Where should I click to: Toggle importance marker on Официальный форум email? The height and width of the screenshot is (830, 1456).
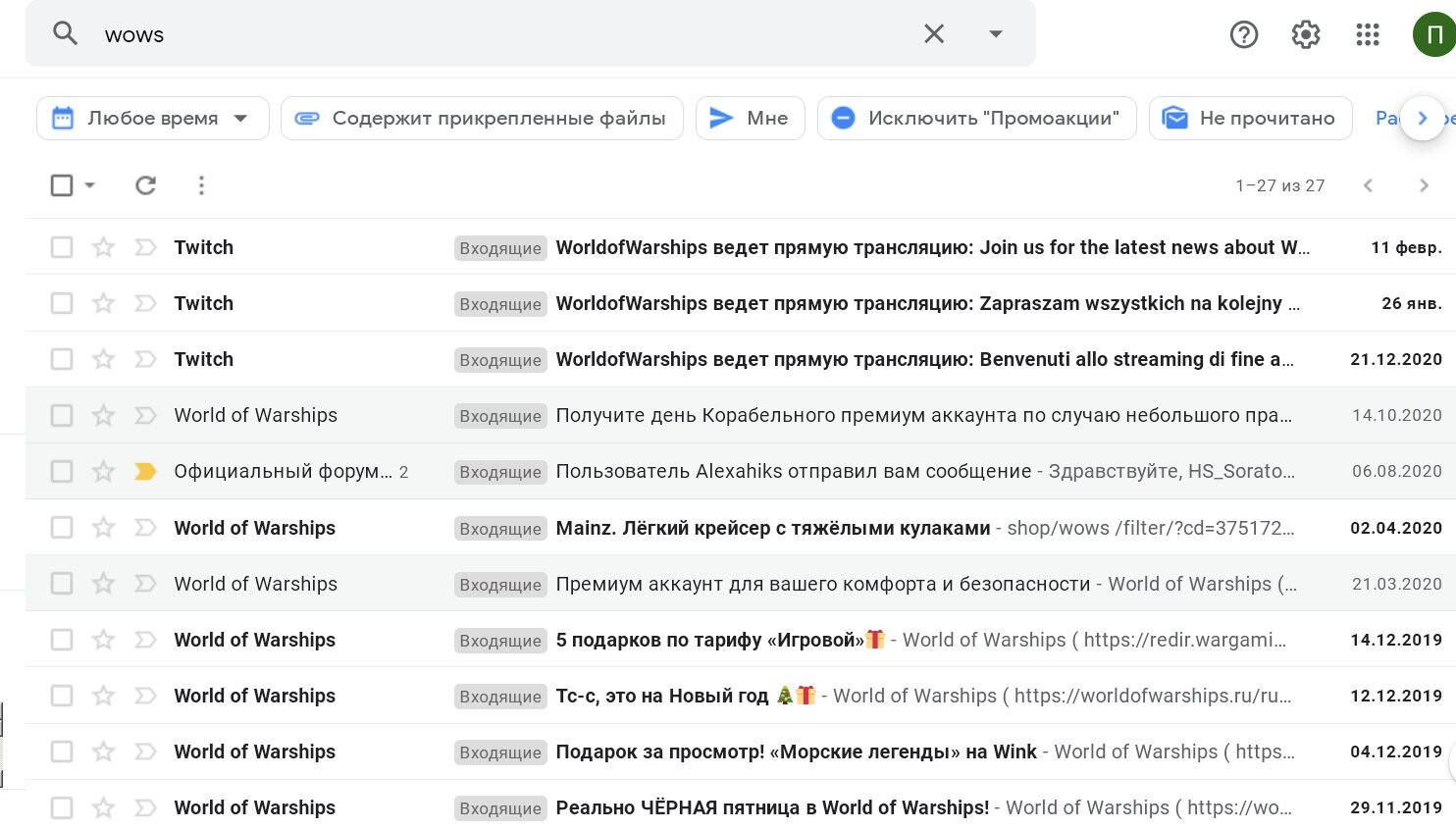145,472
